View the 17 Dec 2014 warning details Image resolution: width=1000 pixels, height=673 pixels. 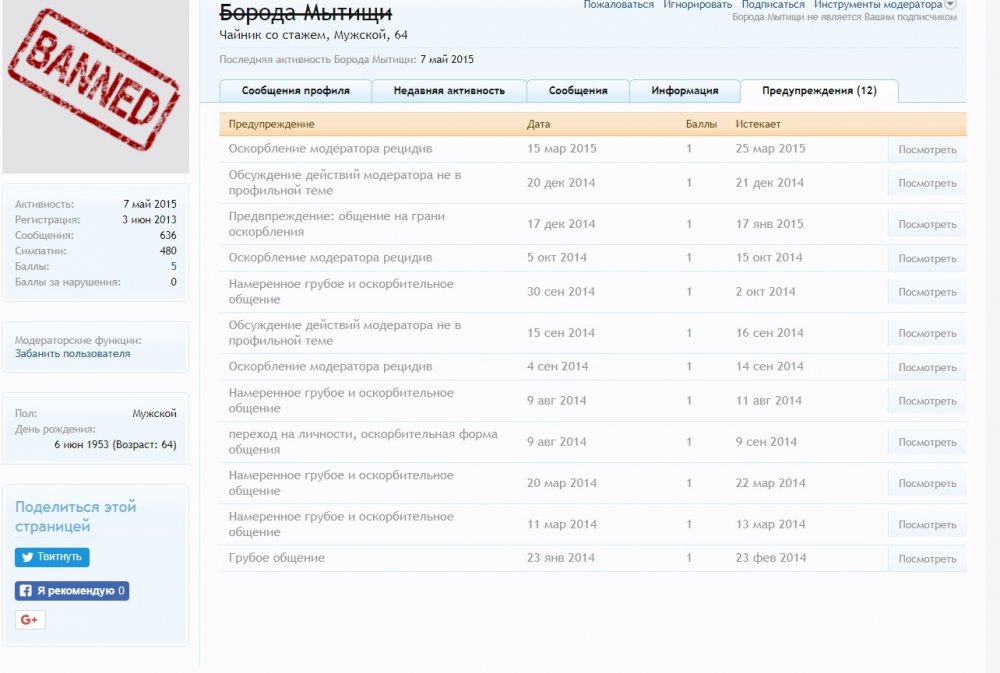(x=926, y=225)
